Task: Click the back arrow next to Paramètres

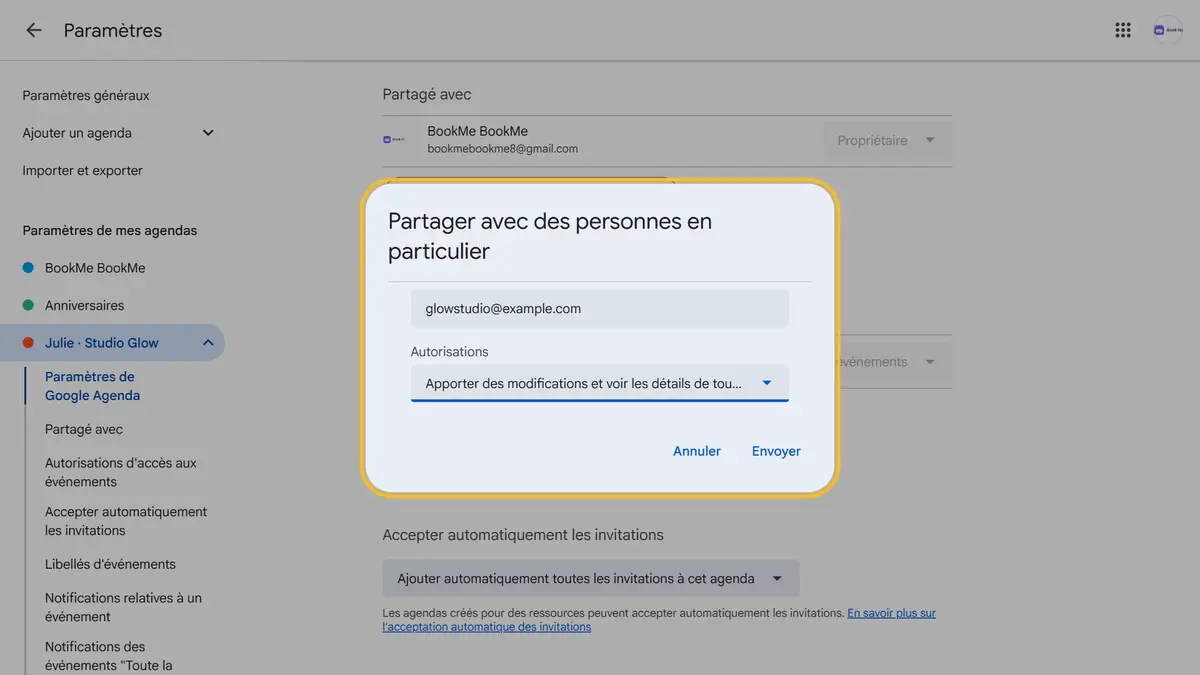Action: (34, 30)
